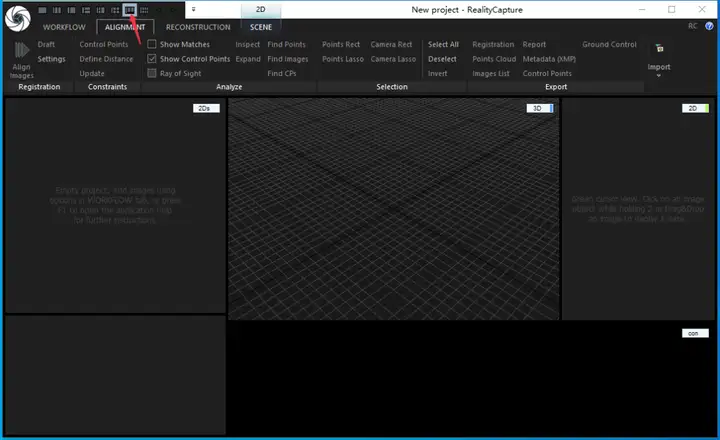This screenshot has width=720, height=440.
Task: Click Invert selection
Action: (x=438, y=73)
